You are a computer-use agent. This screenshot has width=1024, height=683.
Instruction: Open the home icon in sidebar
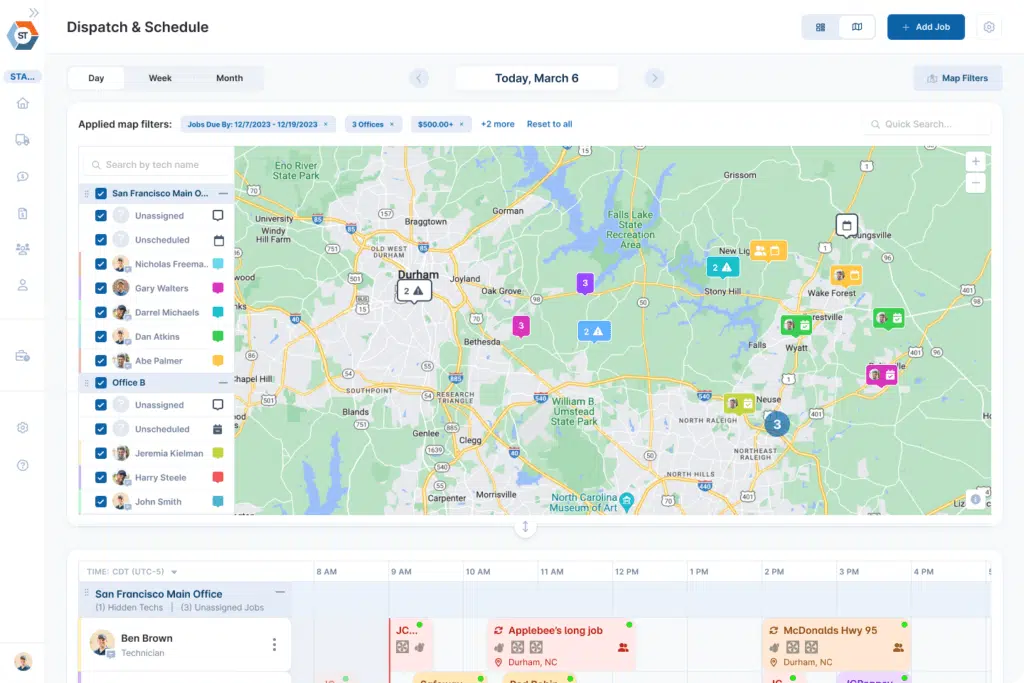22,104
